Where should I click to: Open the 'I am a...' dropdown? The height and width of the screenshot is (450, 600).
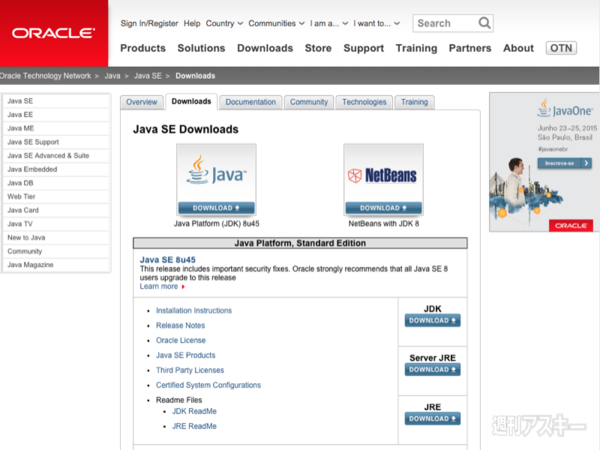click(329, 23)
